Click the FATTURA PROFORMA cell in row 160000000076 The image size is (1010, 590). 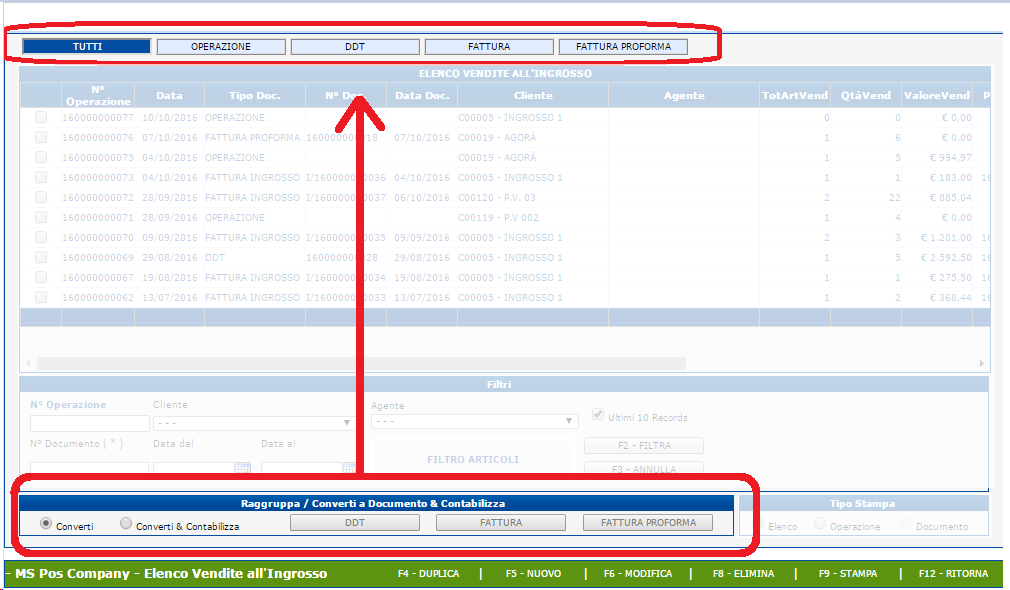(252, 138)
